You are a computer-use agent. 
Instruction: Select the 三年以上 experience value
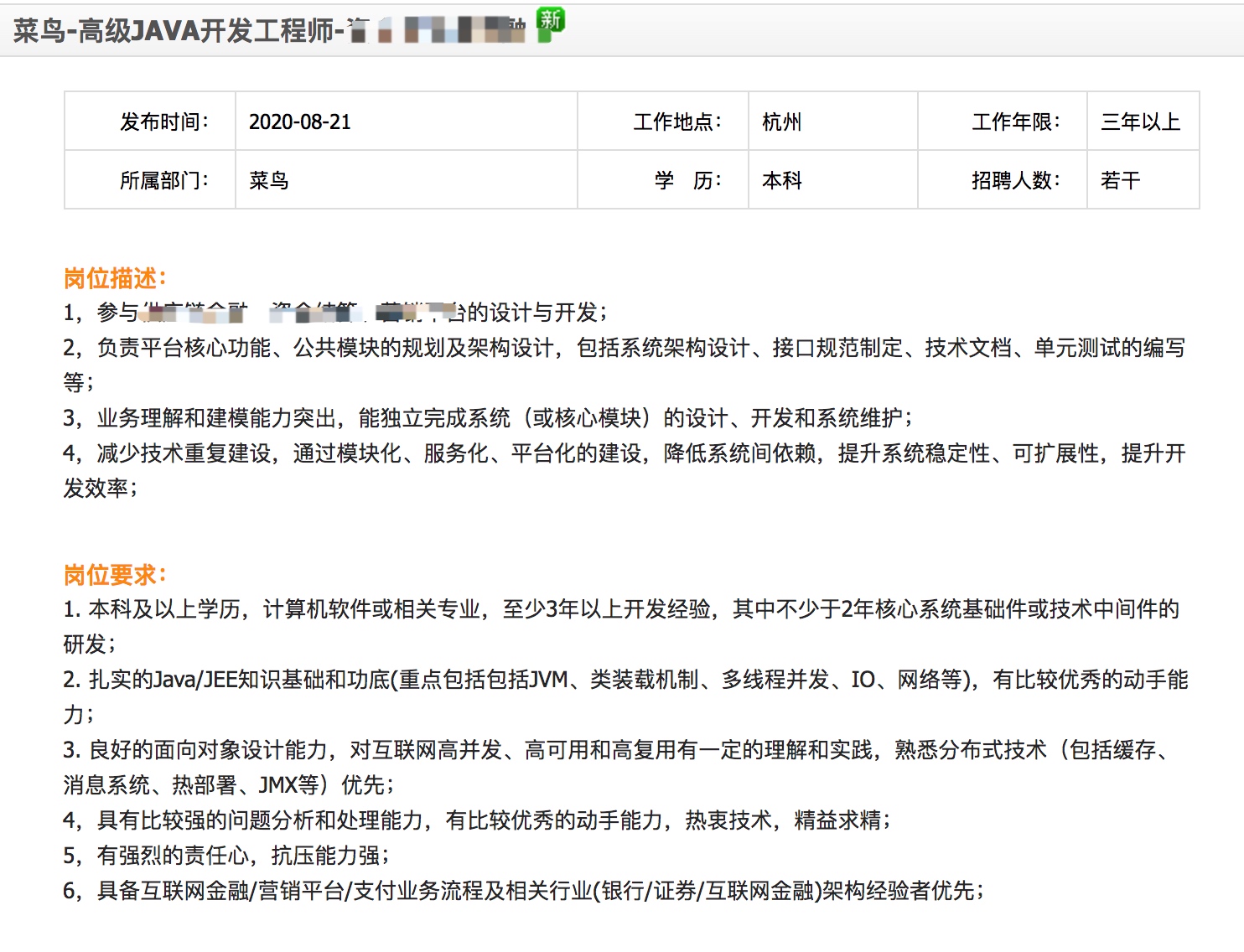pyautogui.click(x=1140, y=122)
